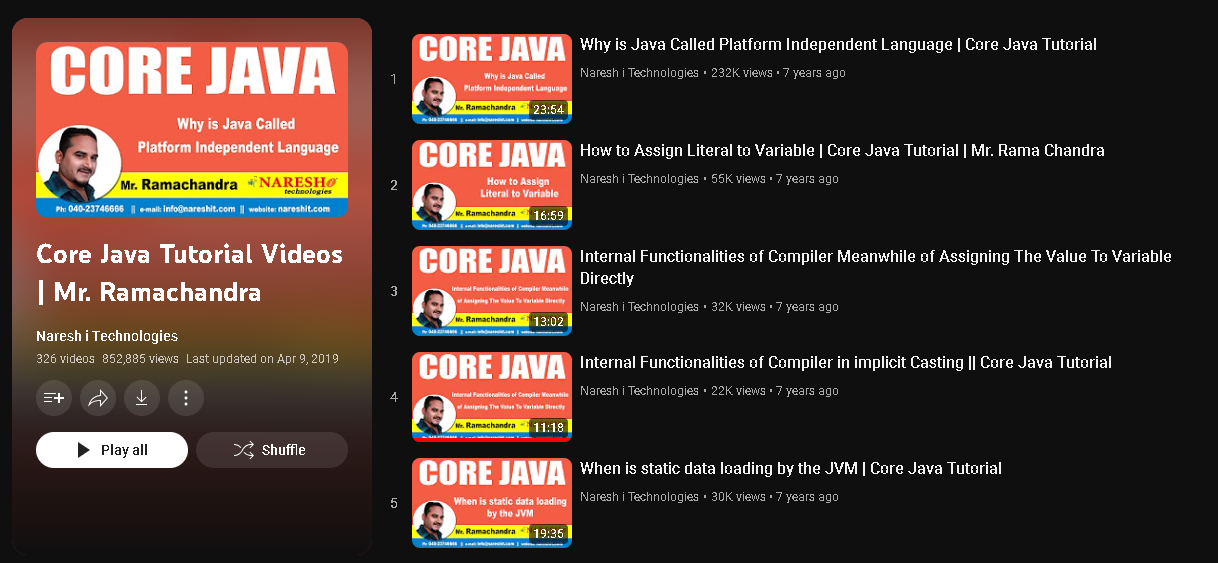Viewport: 1218px width, 563px height.
Task: Click '852,885 views' text
Action: (140, 359)
